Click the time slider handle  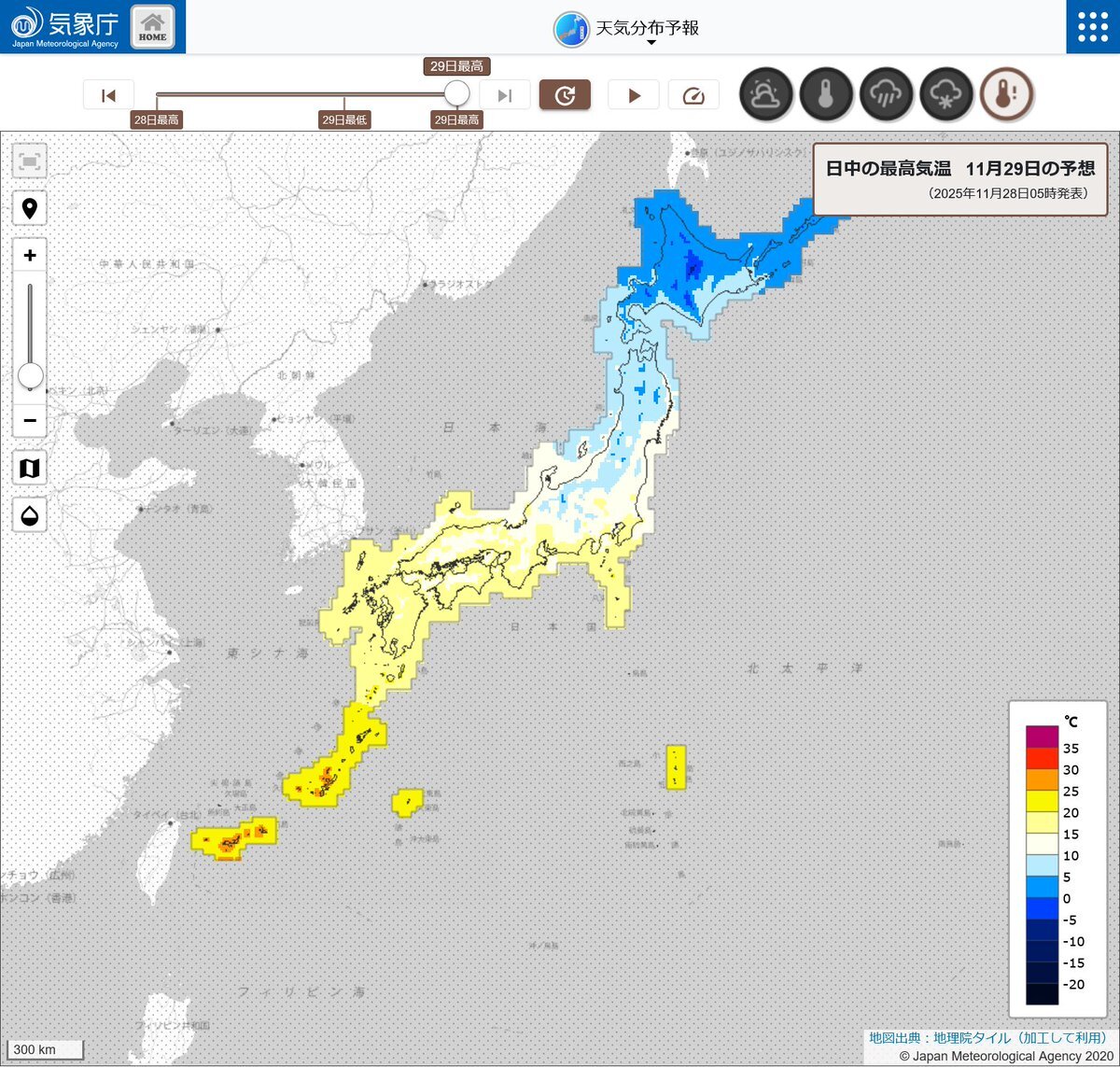(456, 93)
